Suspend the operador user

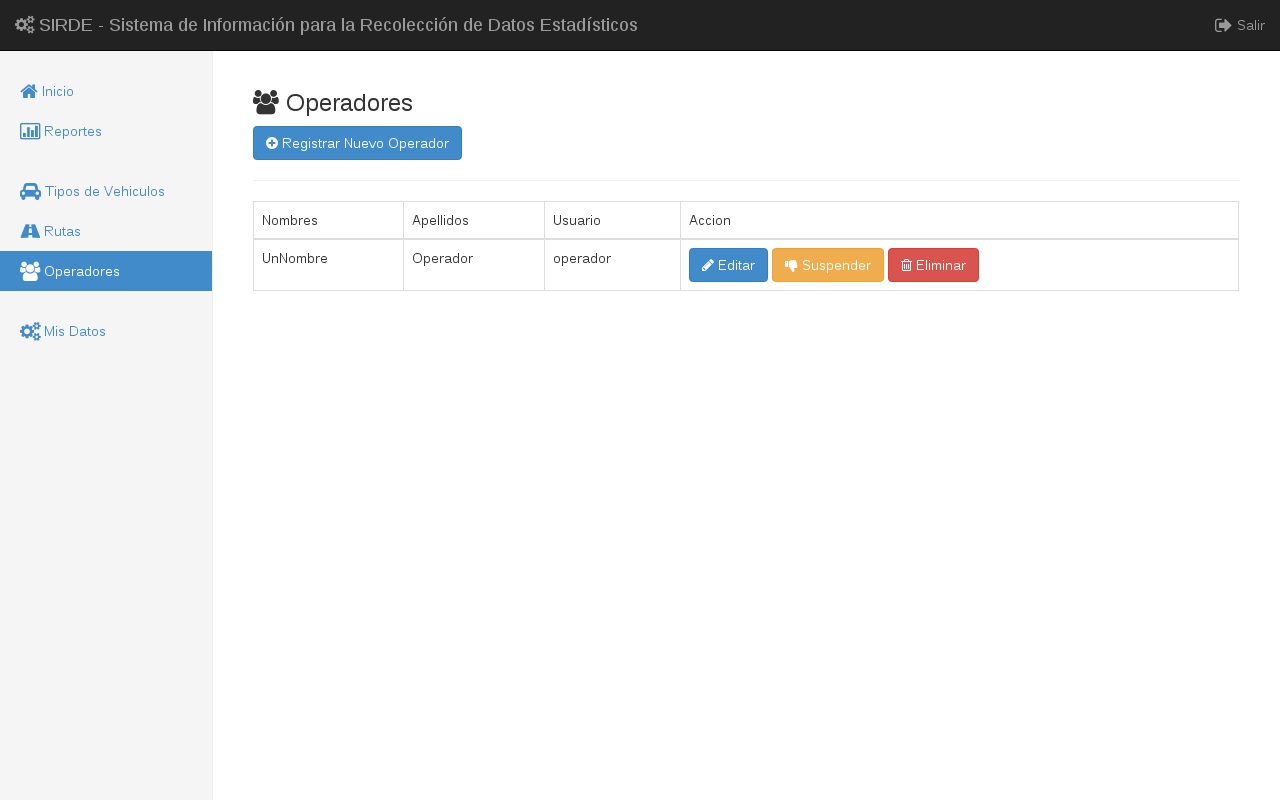click(828, 265)
